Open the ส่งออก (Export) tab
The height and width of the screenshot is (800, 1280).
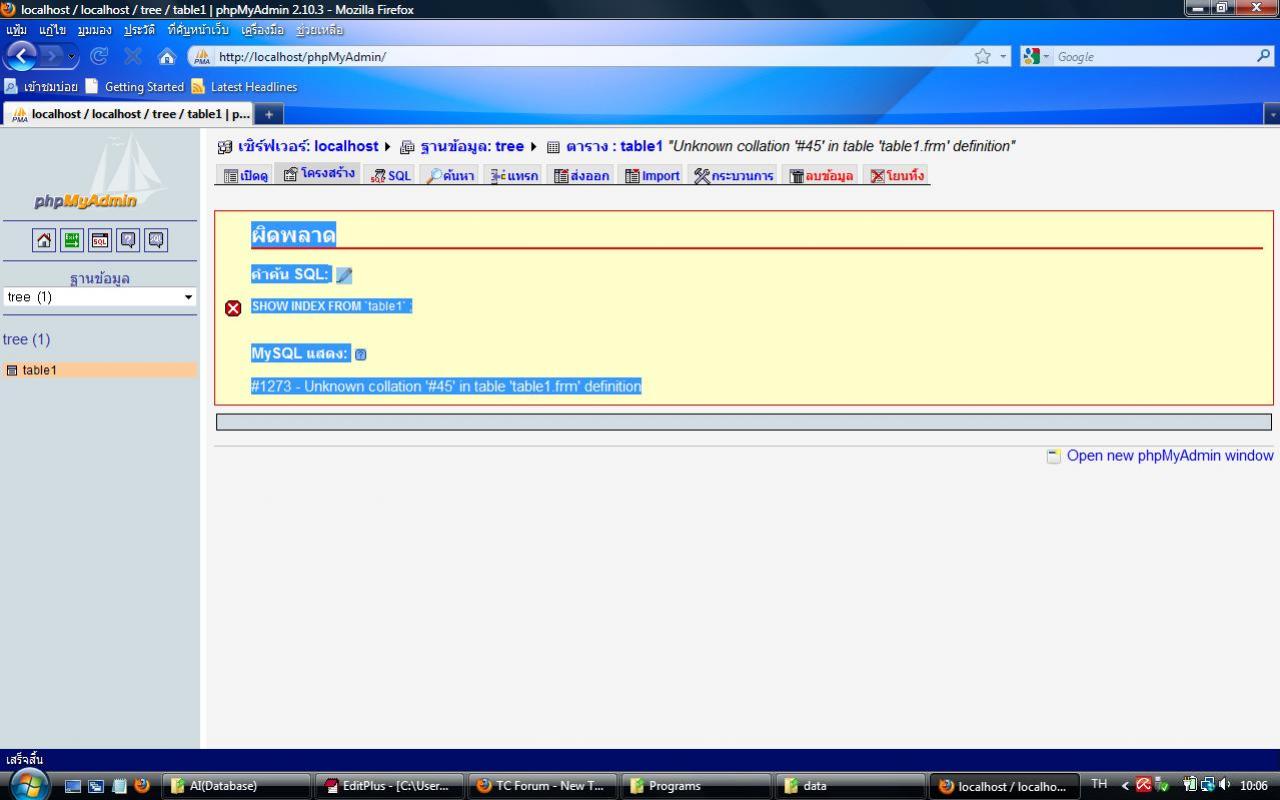pos(582,176)
